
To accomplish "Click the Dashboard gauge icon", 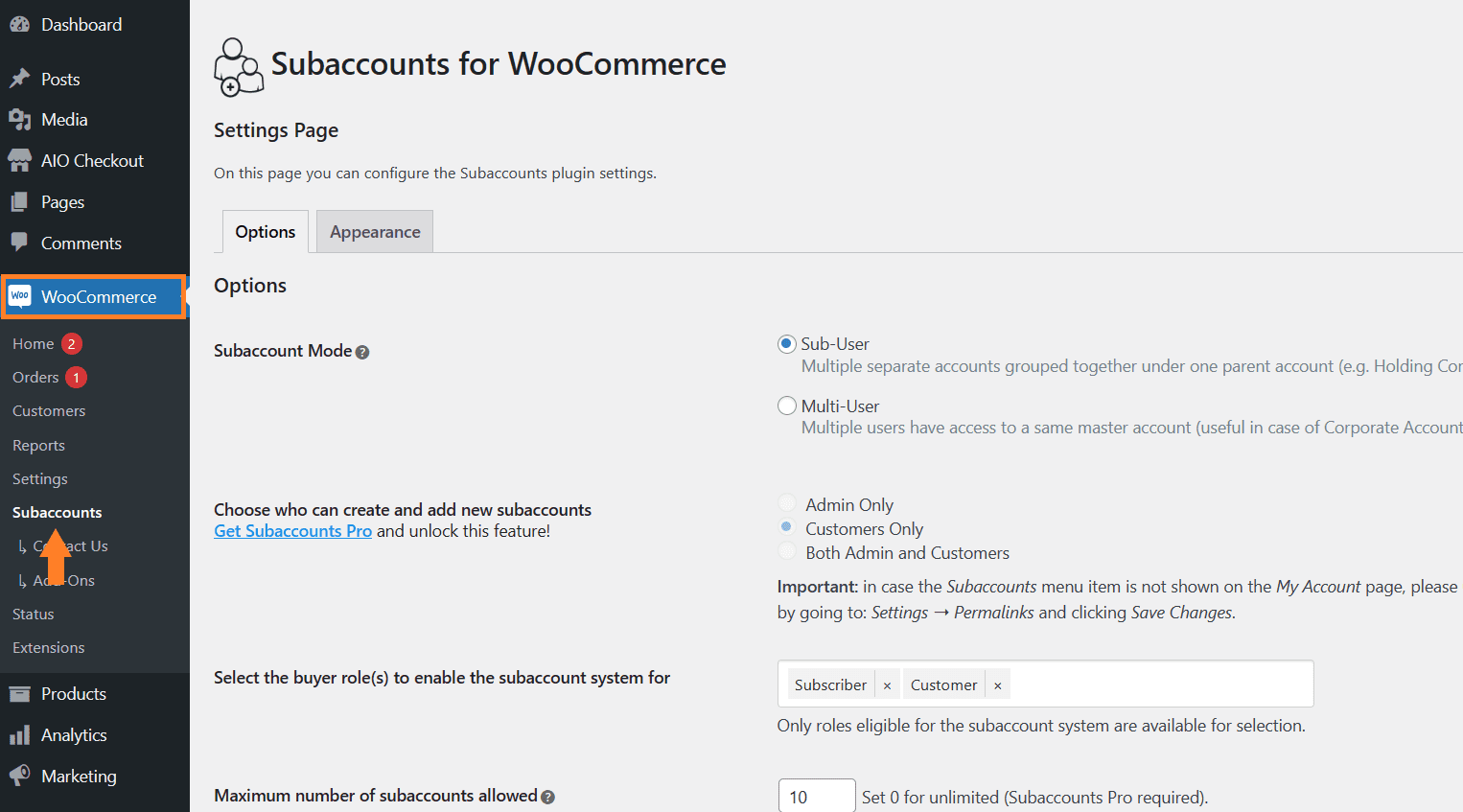I will coord(19,25).
